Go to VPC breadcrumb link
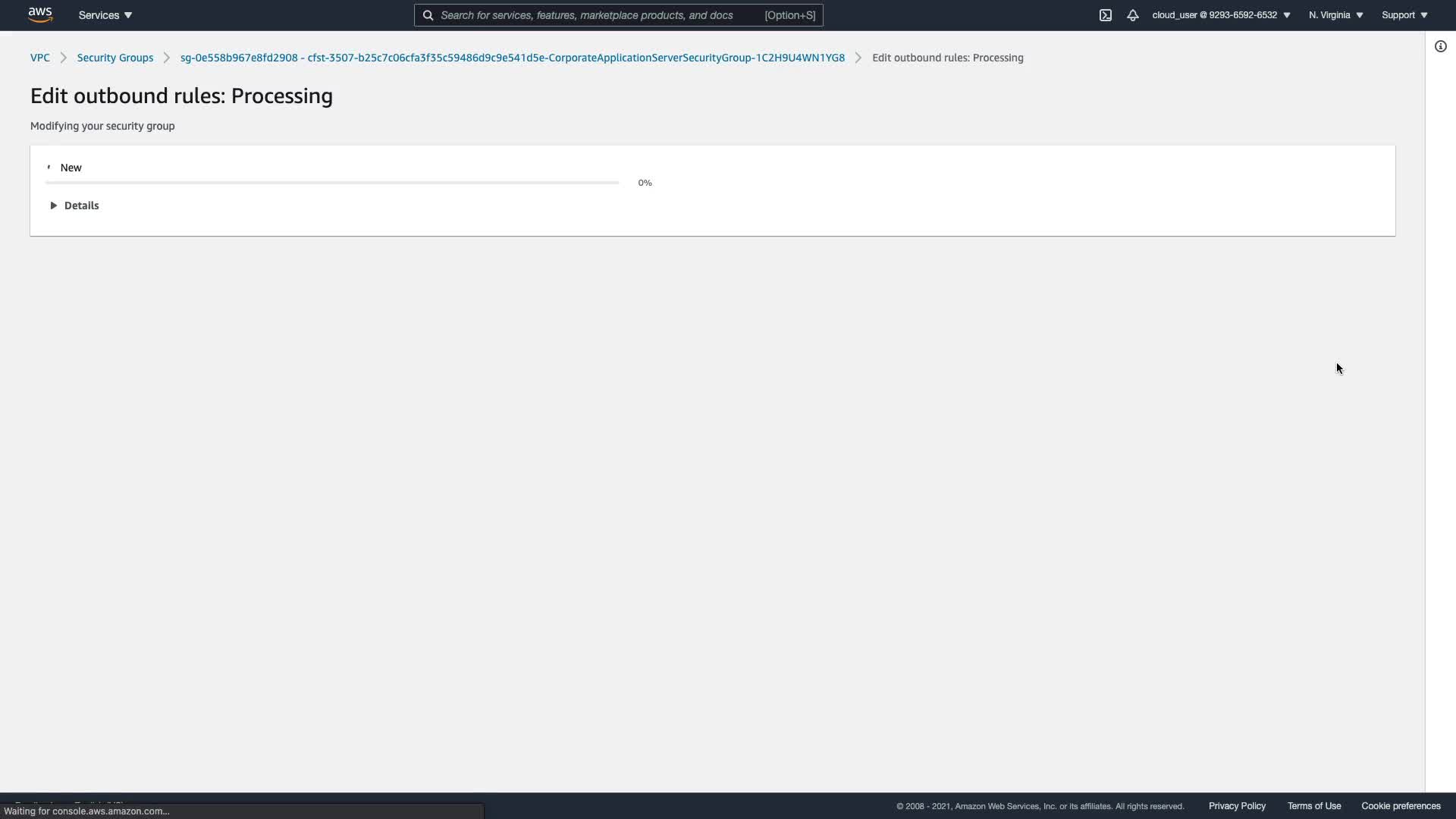Viewport: 1456px width, 819px height. click(x=39, y=58)
